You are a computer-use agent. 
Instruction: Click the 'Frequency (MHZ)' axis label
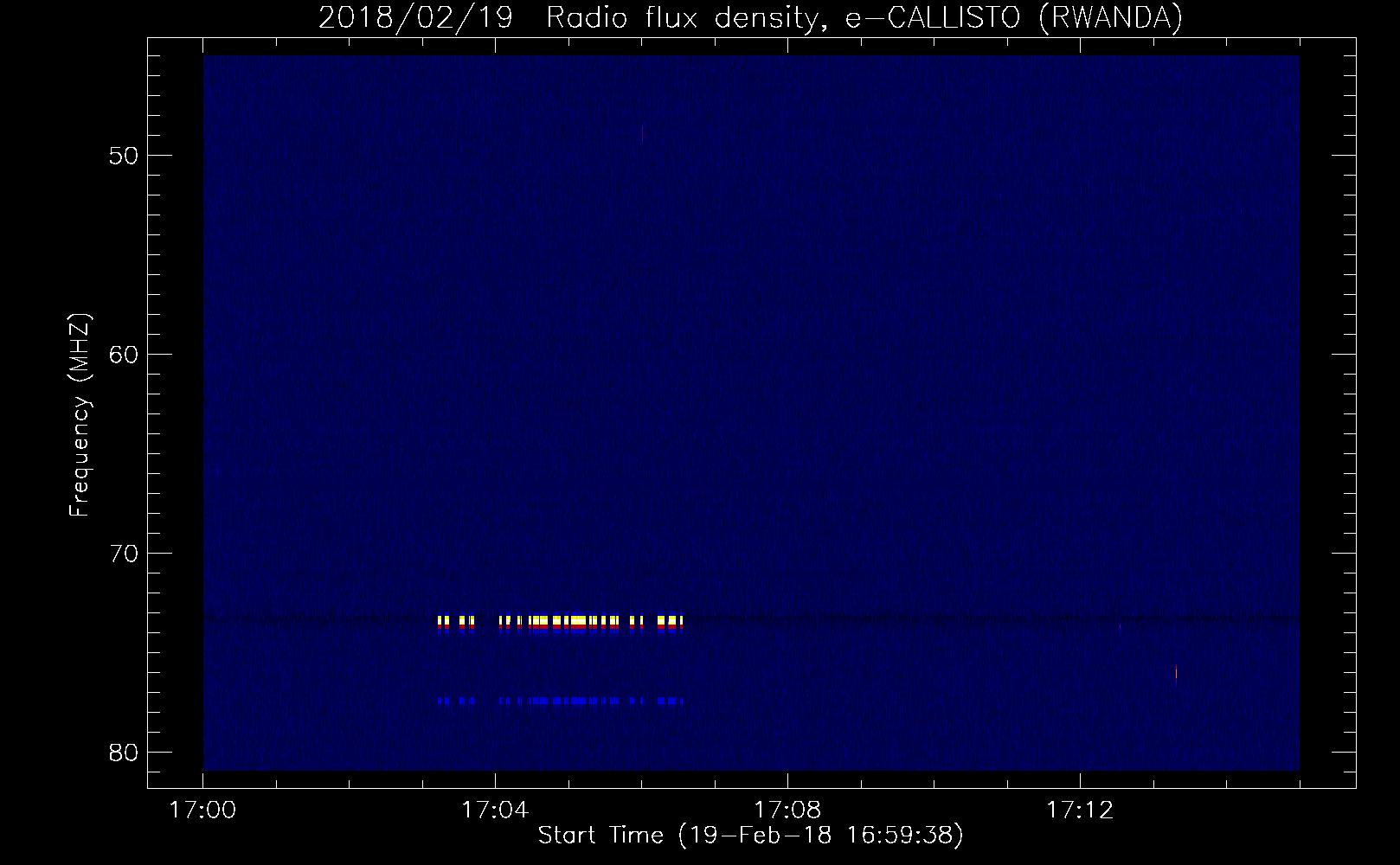click(x=80, y=415)
